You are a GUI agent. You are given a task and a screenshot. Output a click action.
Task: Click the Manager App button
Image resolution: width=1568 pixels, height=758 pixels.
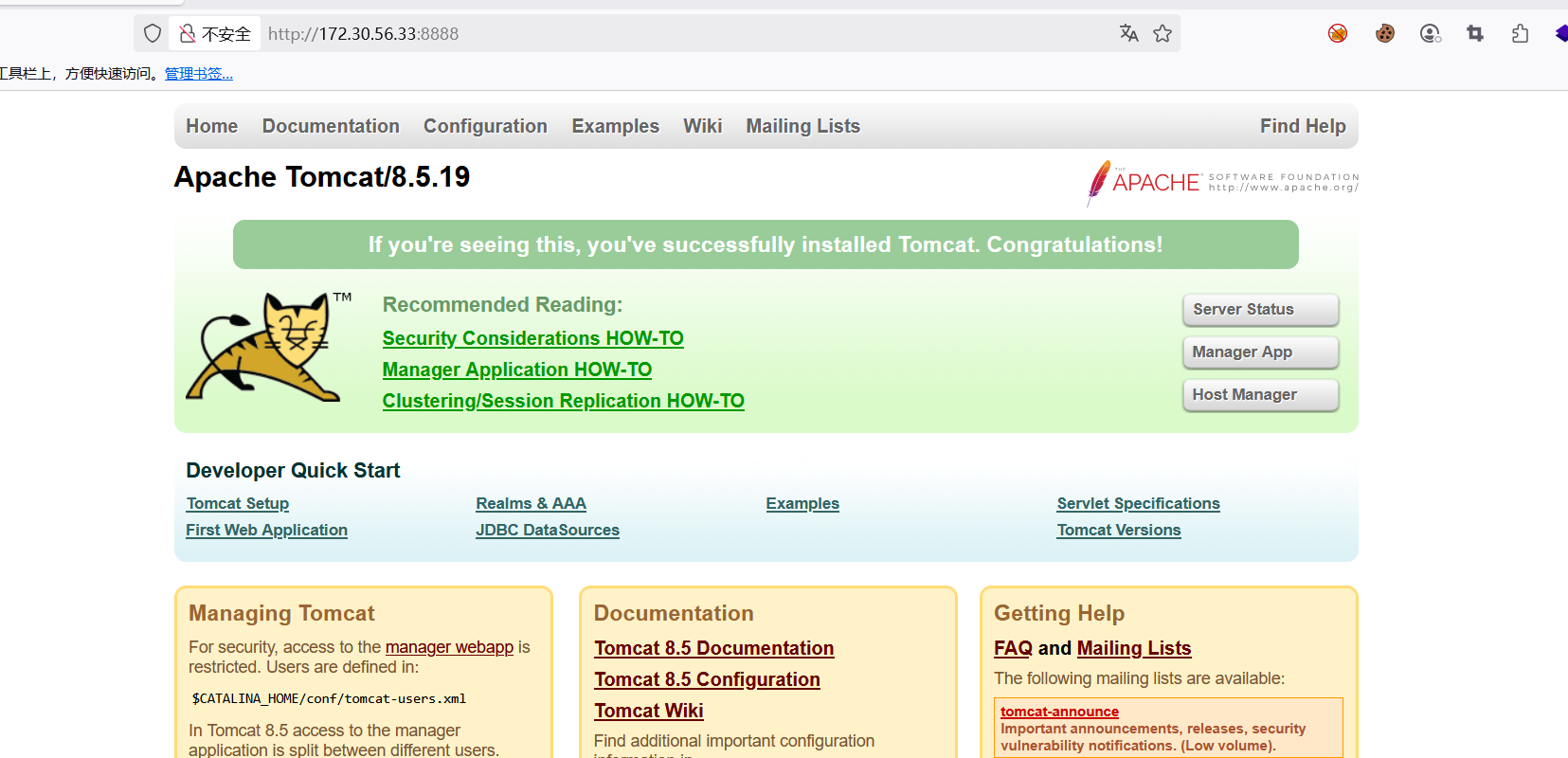point(1261,352)
